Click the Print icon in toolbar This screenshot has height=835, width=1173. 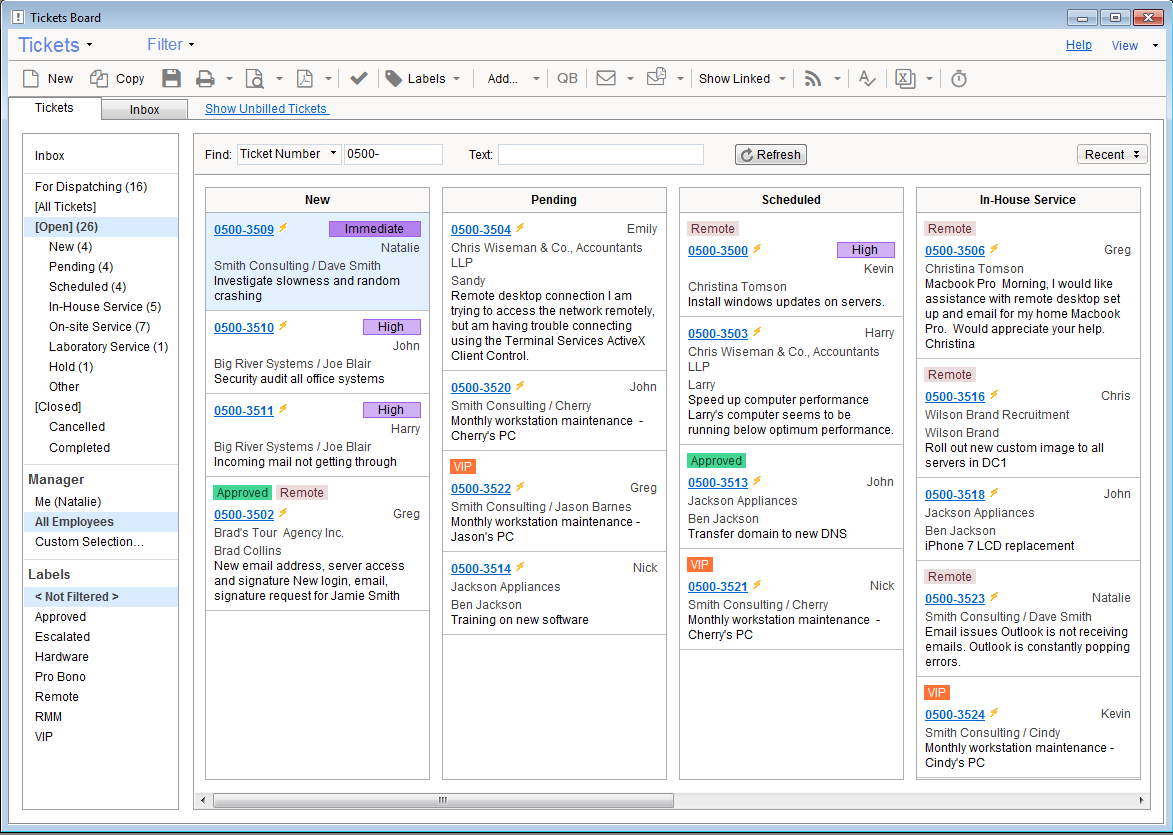click(205, 79)
